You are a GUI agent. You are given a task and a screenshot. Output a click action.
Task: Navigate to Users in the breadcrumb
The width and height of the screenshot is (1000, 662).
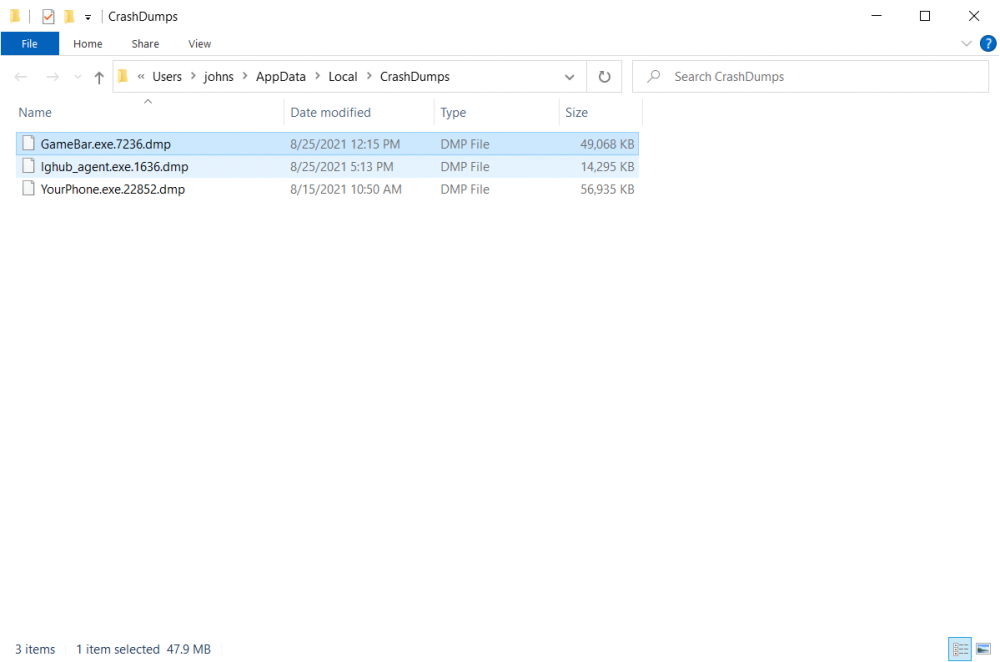tap(167, 77)
